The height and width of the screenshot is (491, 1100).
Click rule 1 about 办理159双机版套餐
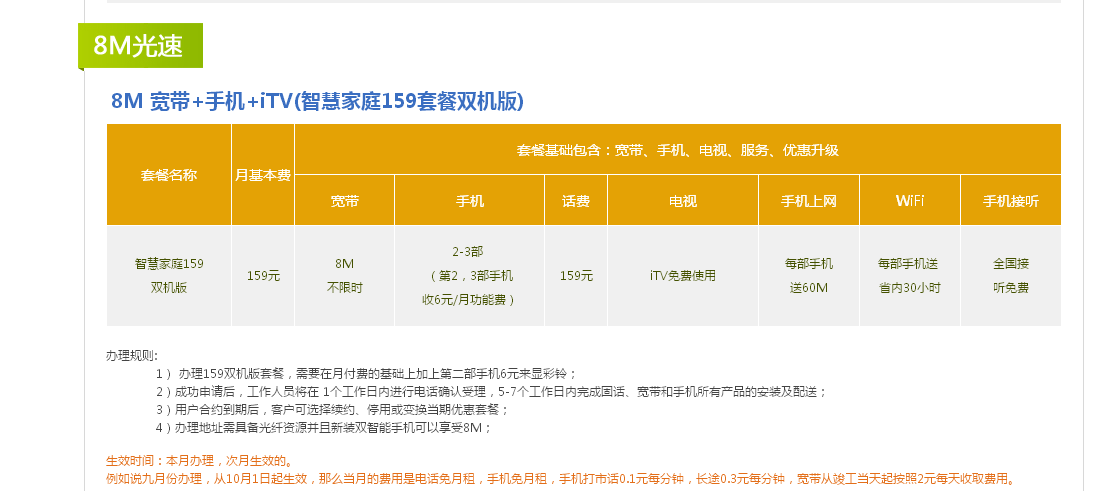(365, 373)
